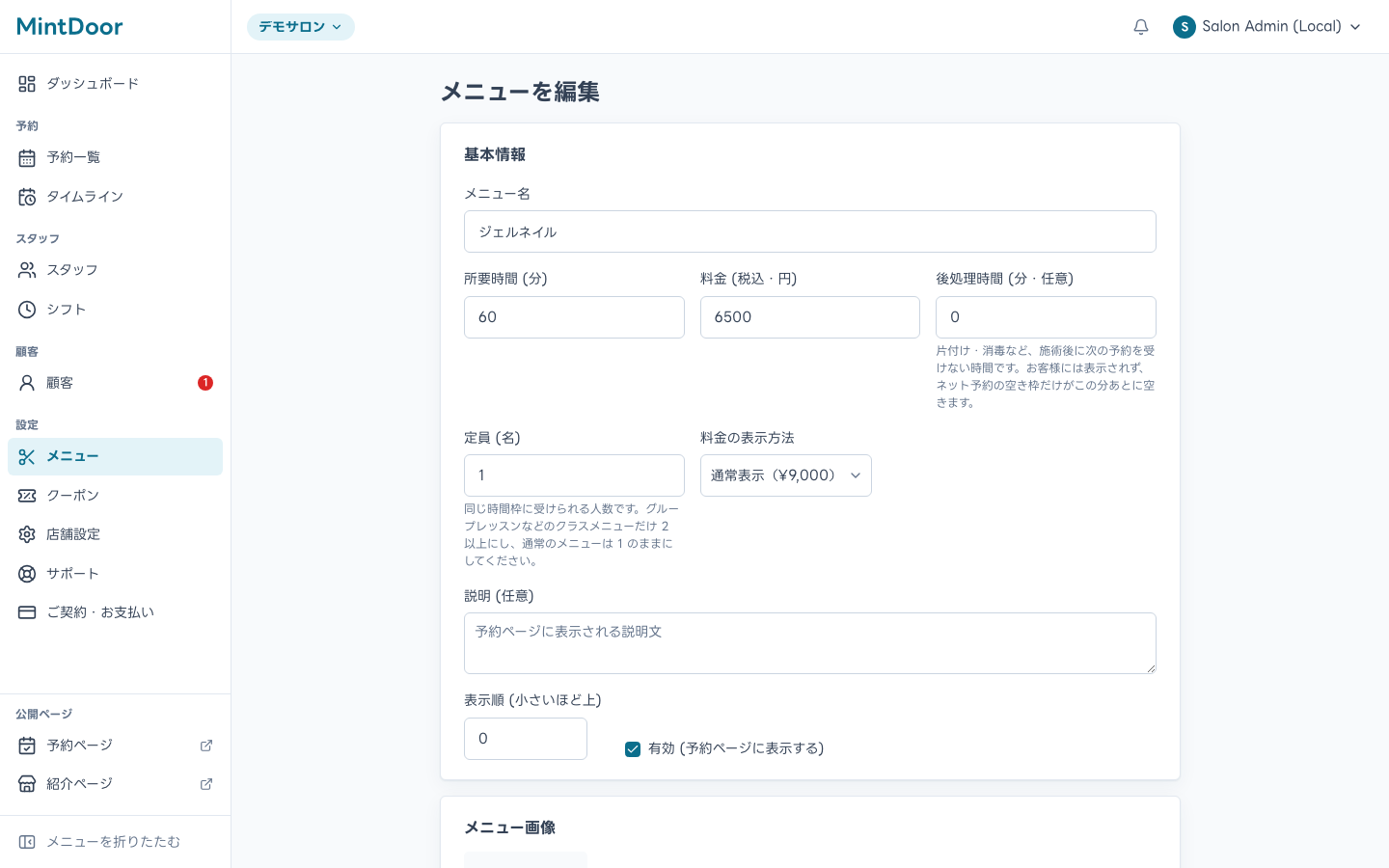Click the ご契約・お支払い credit card icon
Image resolution: width=1389 pixels, height=868 pixels.
(27, 612)
